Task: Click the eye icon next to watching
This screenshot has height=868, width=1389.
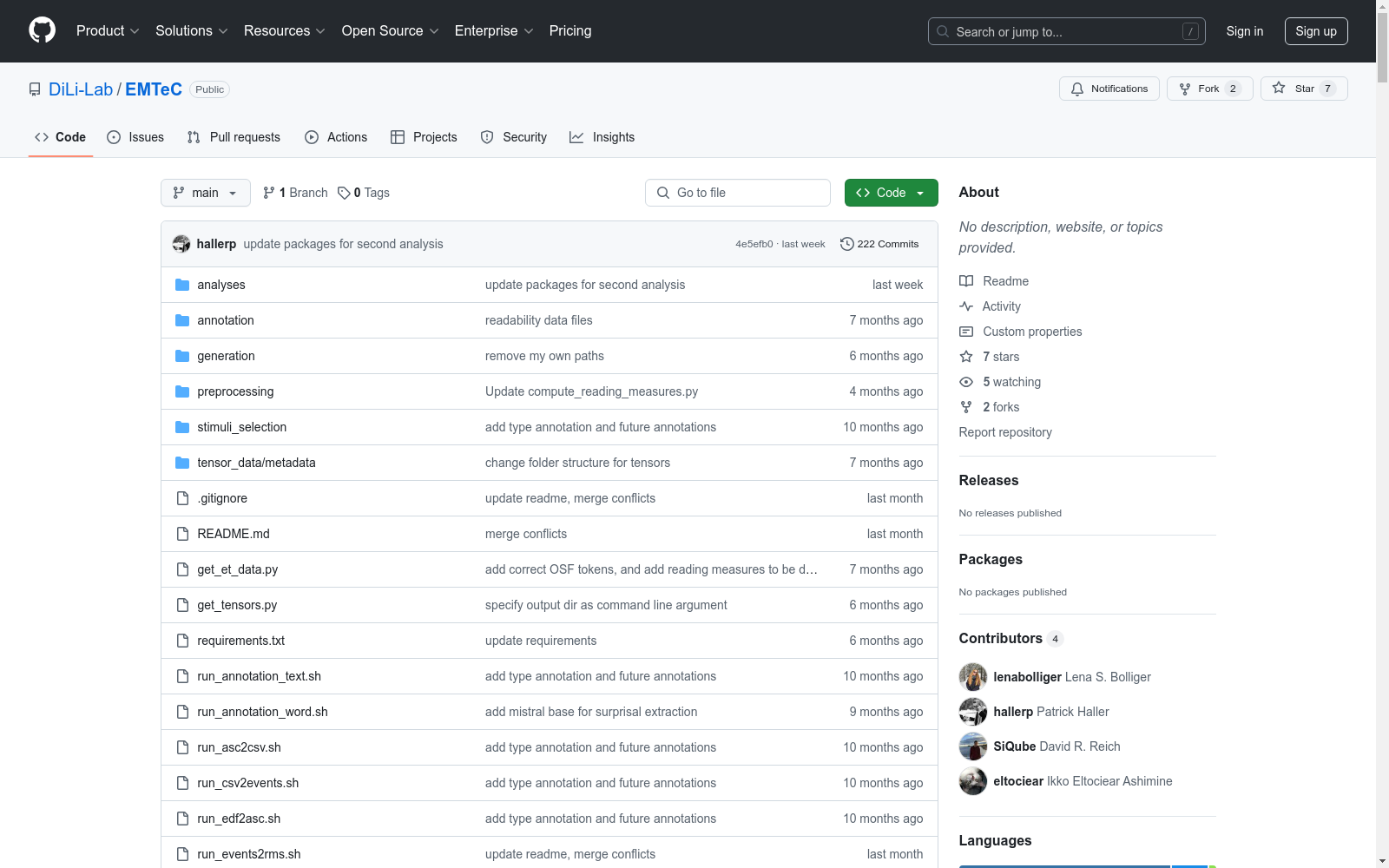Action: (x=966, y=382)
